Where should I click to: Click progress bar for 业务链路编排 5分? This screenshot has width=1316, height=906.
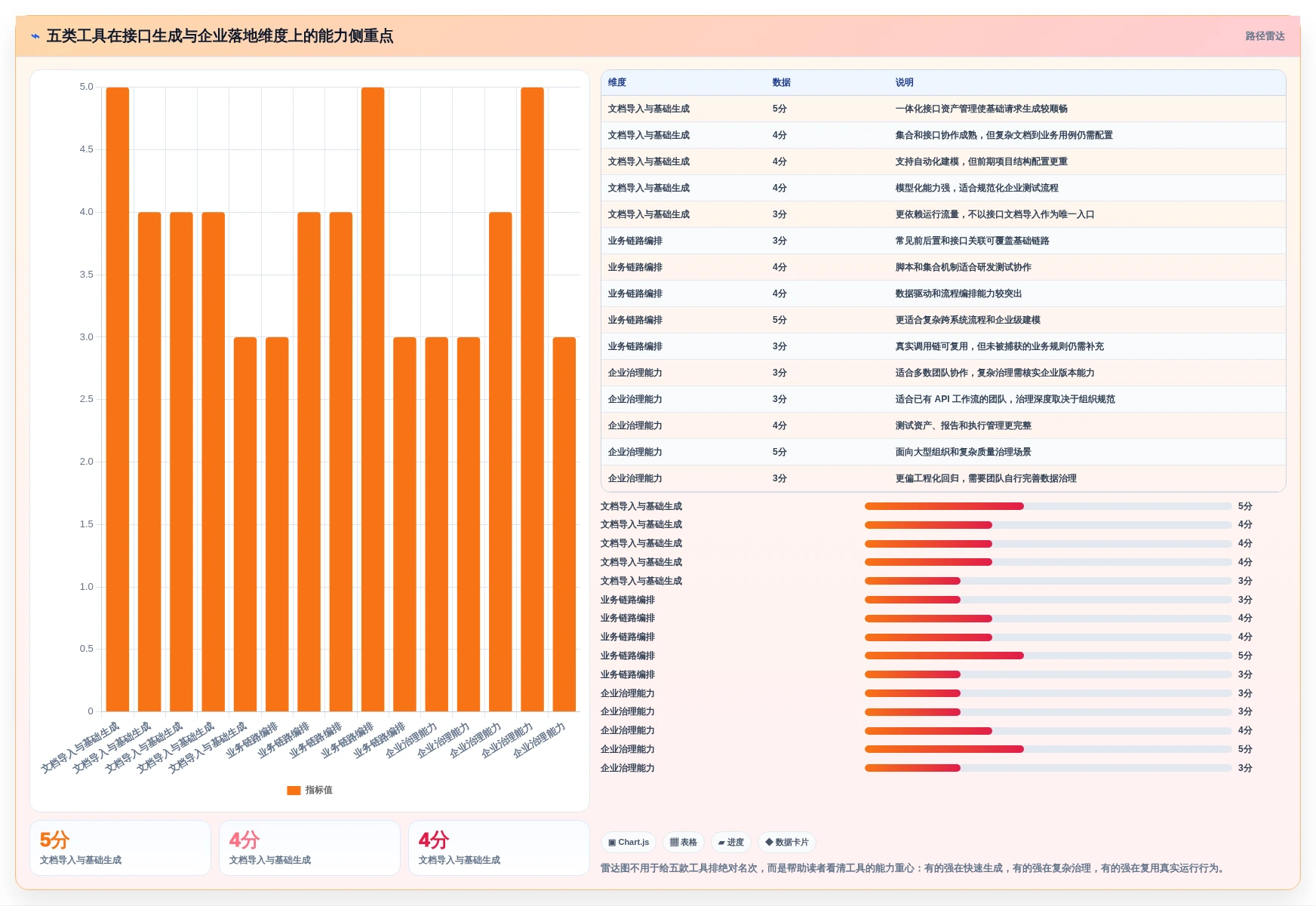1048,656
